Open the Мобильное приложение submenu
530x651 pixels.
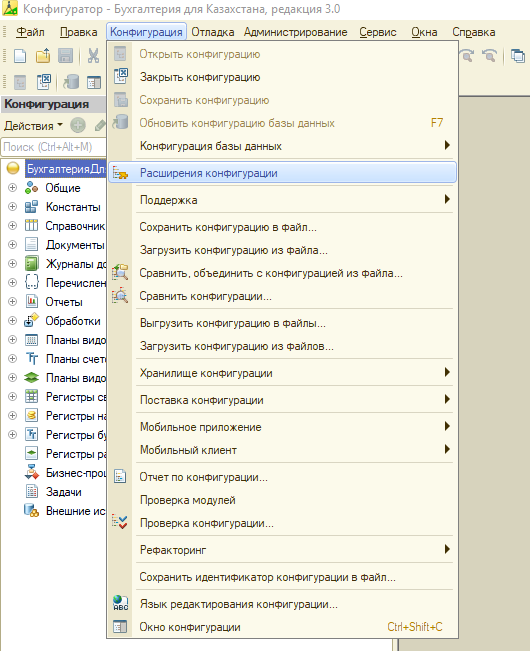[283, 427]
